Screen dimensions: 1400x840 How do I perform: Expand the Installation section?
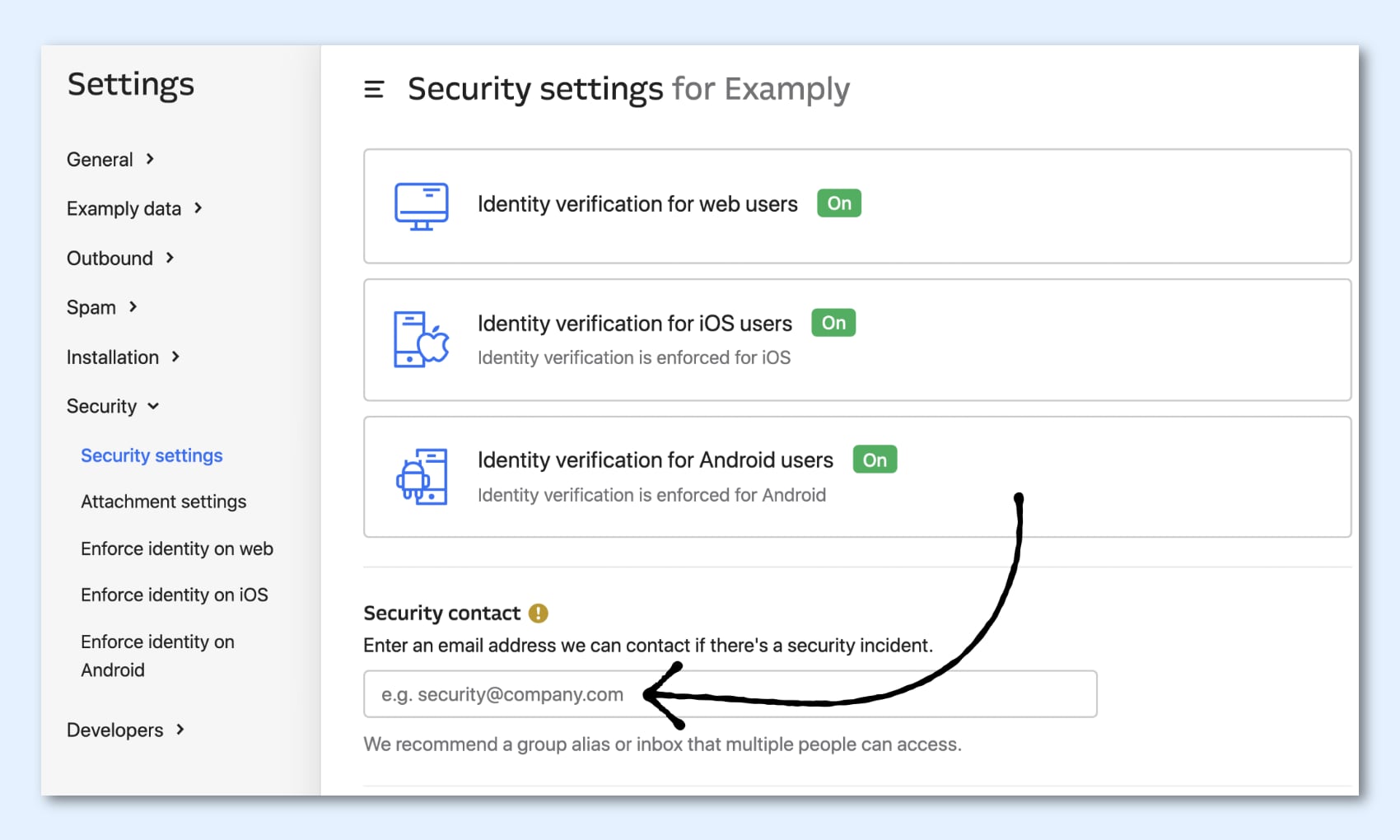pos(123,357)
